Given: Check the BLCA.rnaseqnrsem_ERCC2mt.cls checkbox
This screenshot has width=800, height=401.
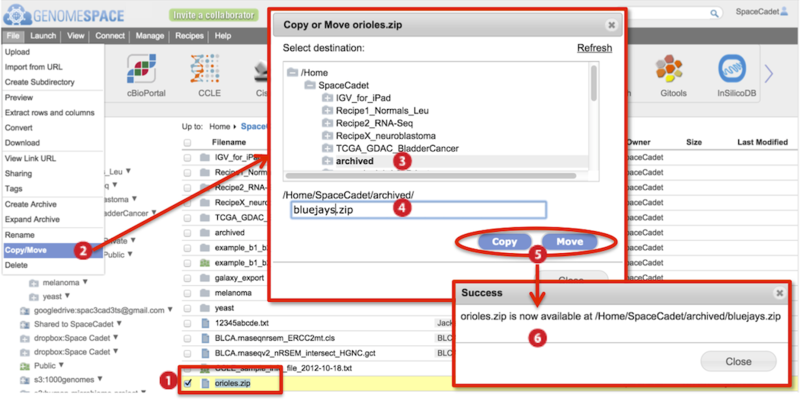Looking at the screenshot, I should [x=187, y=338].
